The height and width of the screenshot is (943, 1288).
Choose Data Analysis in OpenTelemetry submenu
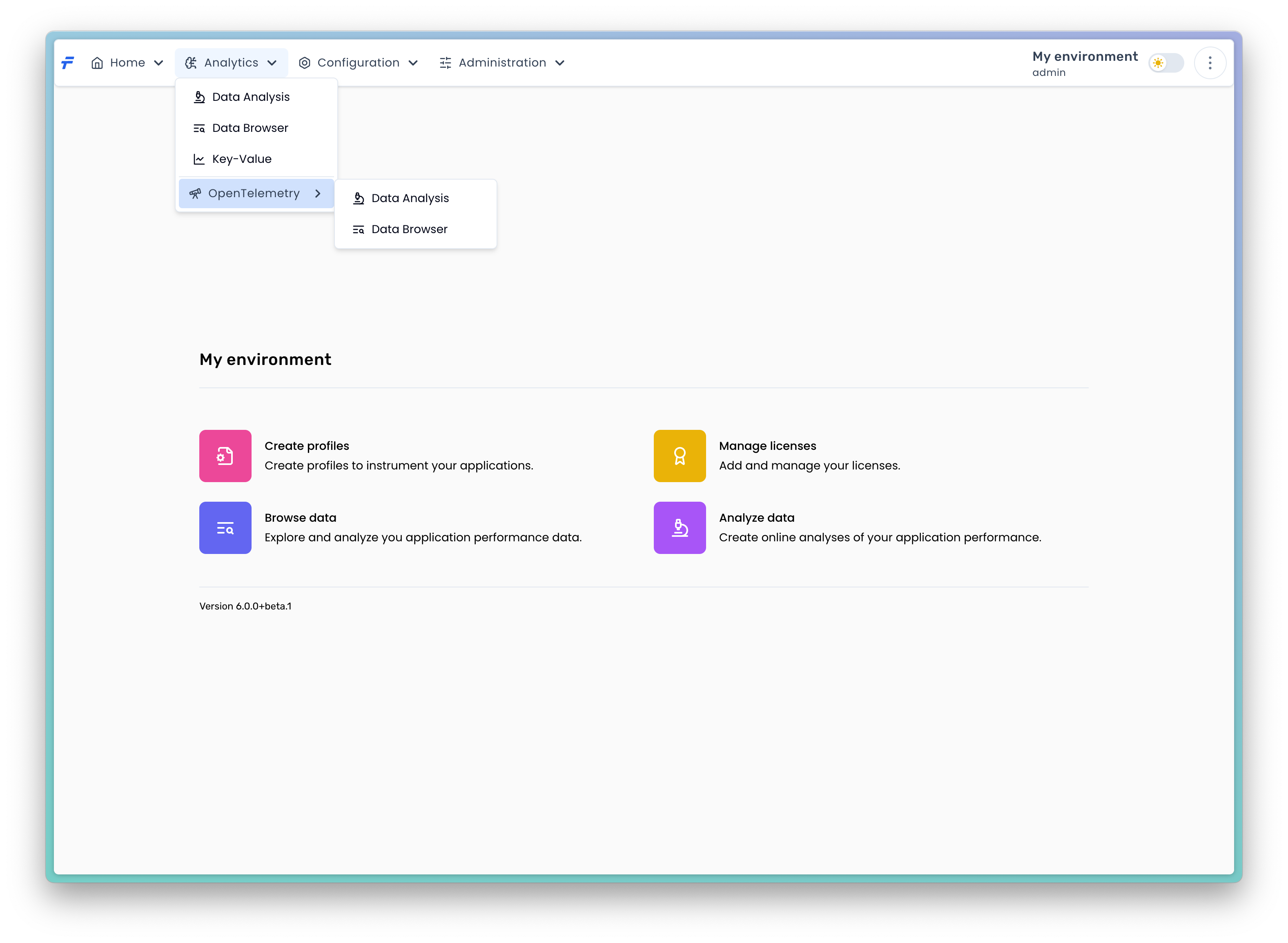pyautogui.click(x=410, y=198)
